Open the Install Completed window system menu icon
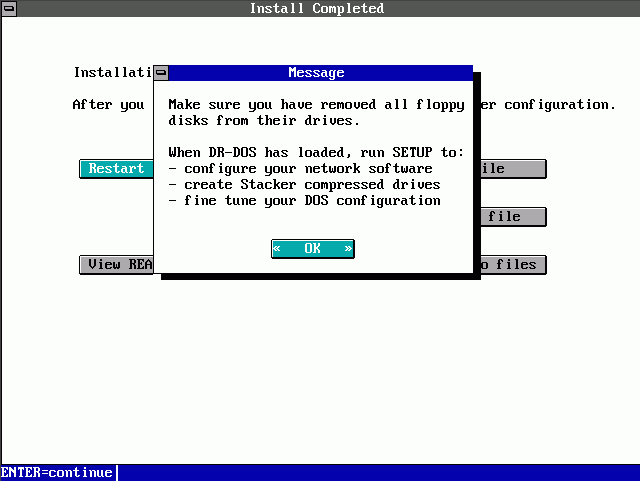The width and height of the screenshot is (640, 481). [x=9, y=8]
